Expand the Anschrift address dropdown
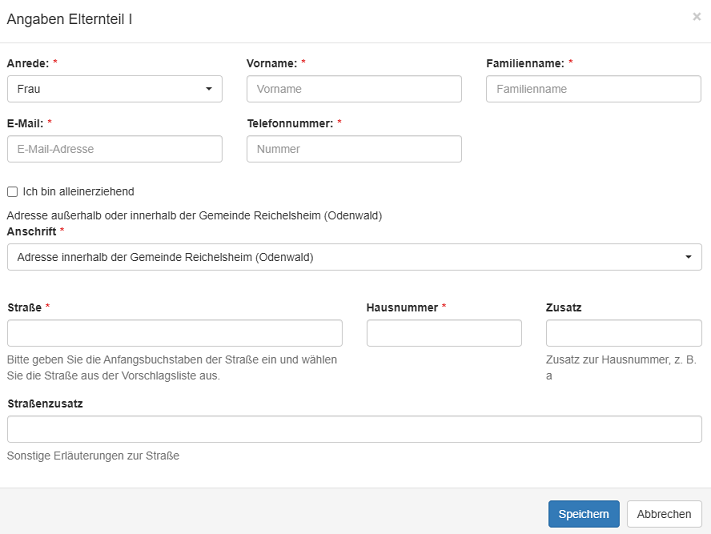Screen dimensions: 711x534 point(355,257)
